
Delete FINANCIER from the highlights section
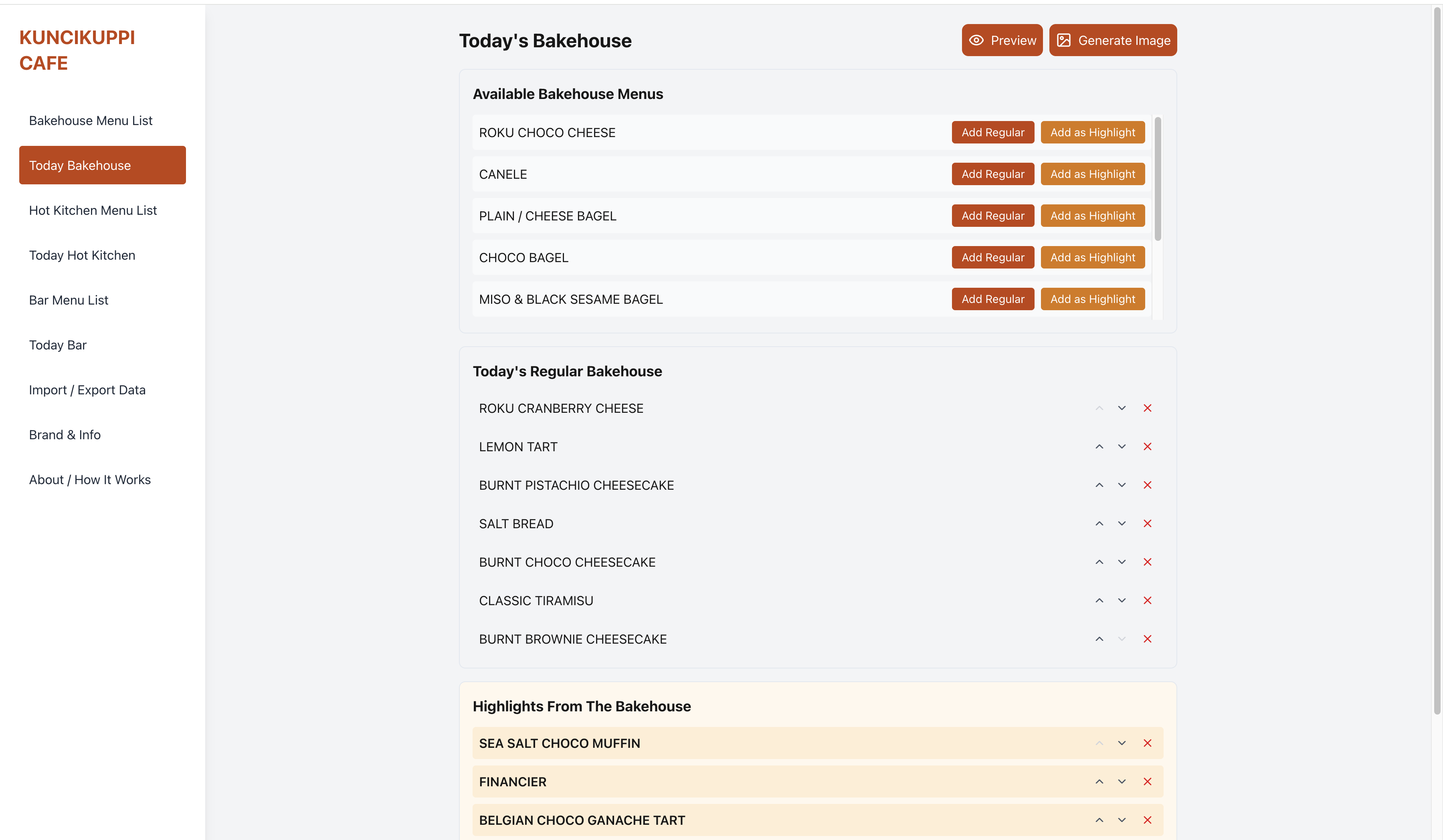[1148, 781]
